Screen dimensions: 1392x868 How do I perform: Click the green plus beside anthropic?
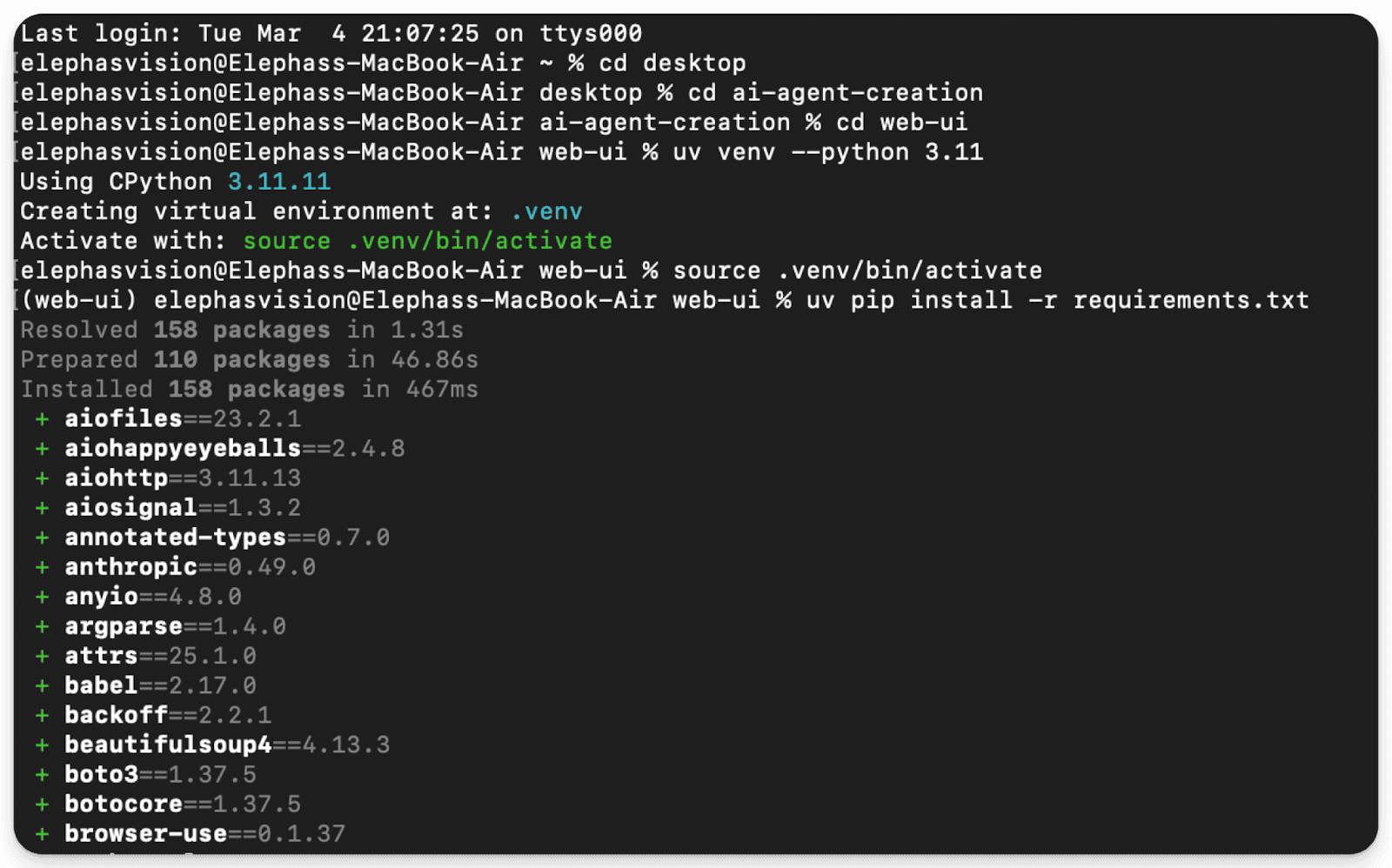tap(42, 567)
